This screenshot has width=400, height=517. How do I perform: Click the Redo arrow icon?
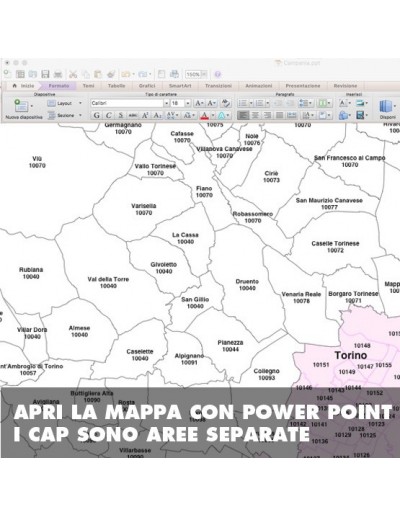pyautogui.click(x=143, y=74)
